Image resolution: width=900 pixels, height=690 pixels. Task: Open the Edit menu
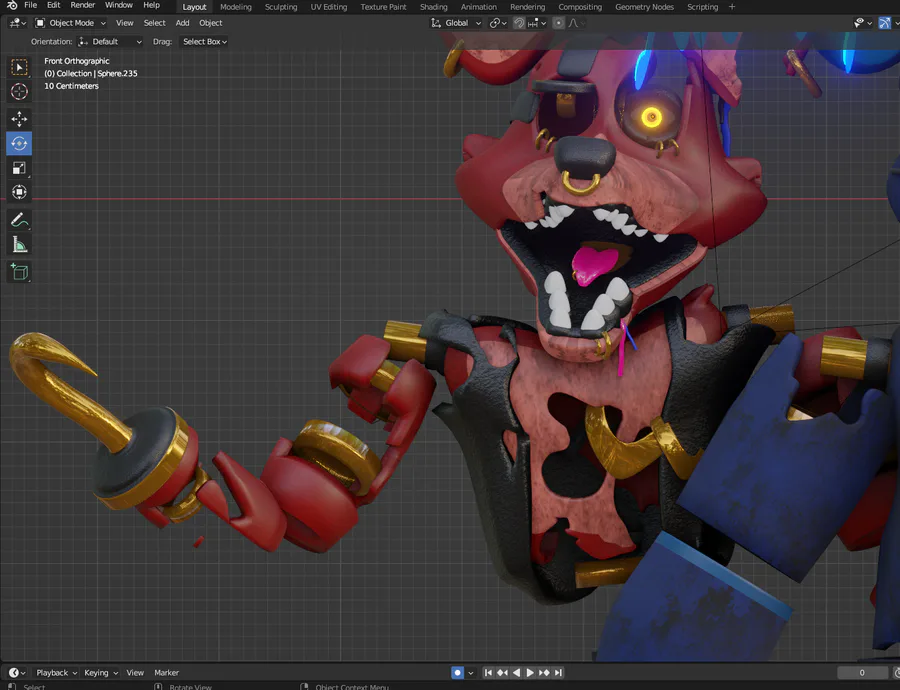[53, 5]
